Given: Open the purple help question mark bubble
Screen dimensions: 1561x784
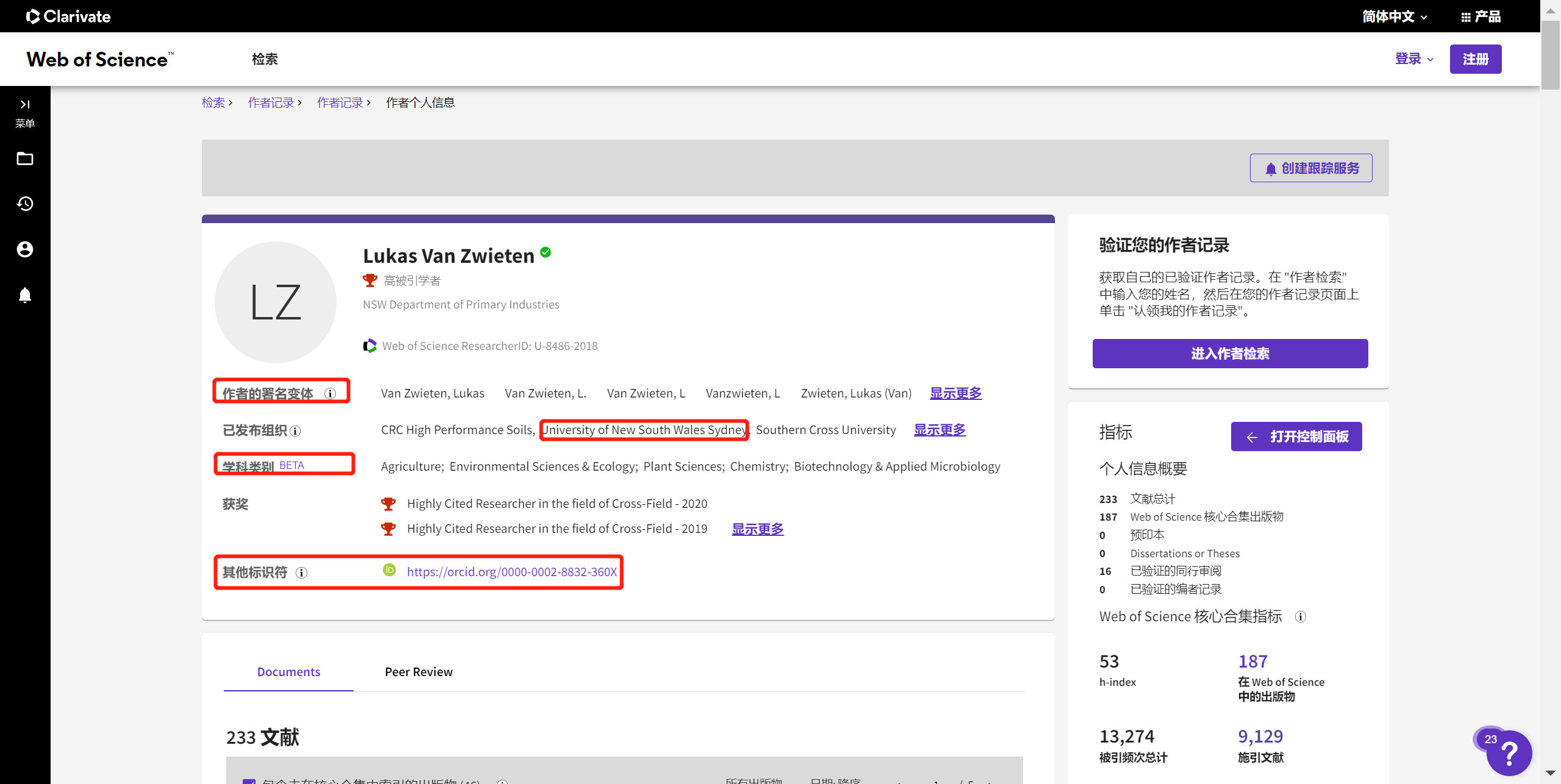Looking at the screenshot, I should point(1509,754).
